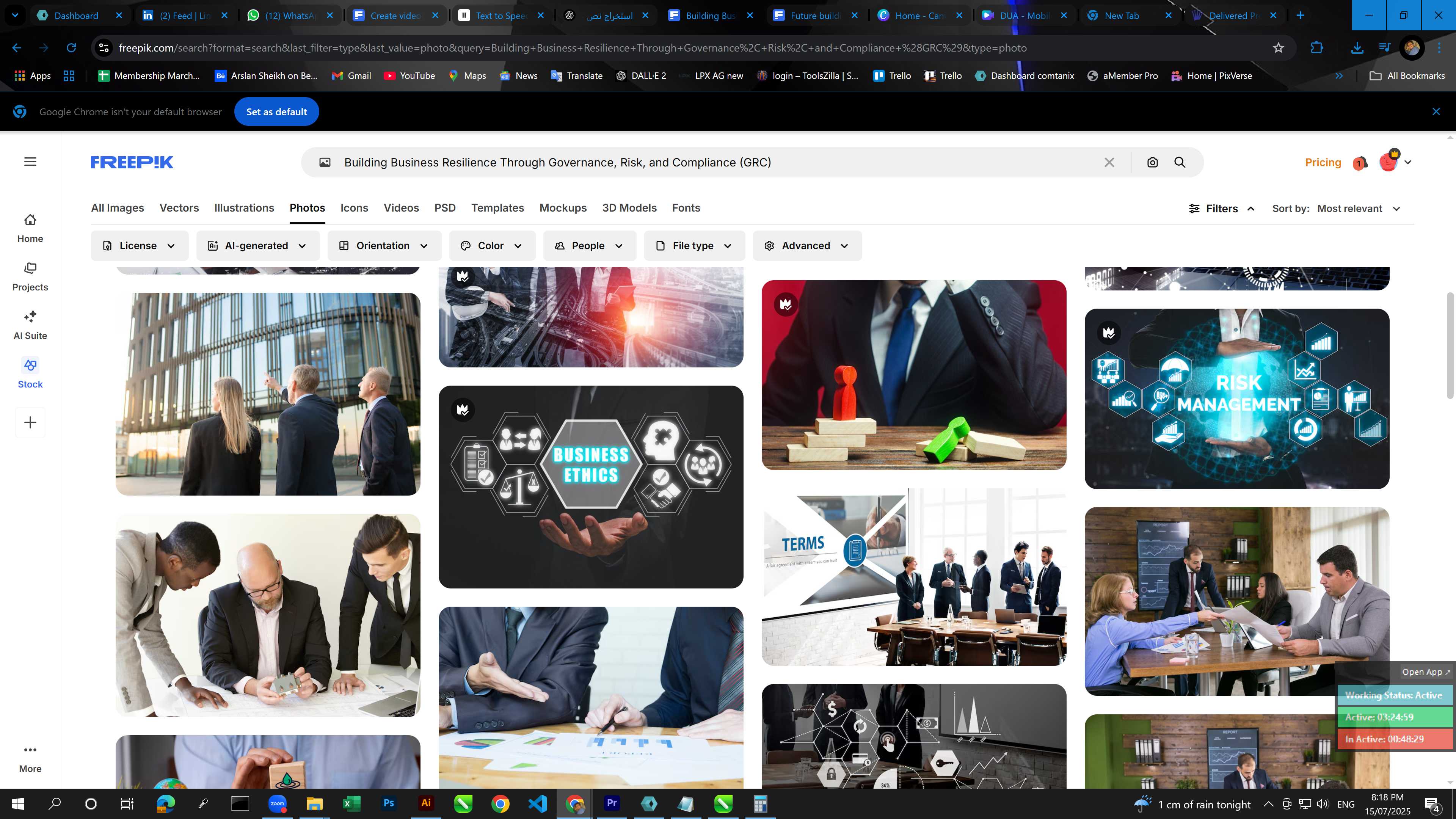The height and width of the screenshot is (819, 1456).
Task: Expand the File type filter dropdown
Action: pyautogui.click(x=695, y=246)
